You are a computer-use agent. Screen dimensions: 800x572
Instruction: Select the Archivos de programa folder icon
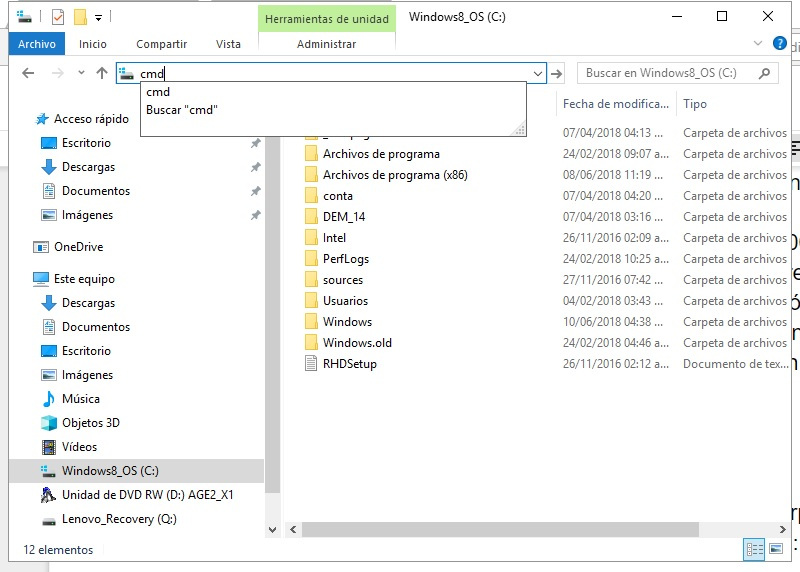tap(311, 154)
